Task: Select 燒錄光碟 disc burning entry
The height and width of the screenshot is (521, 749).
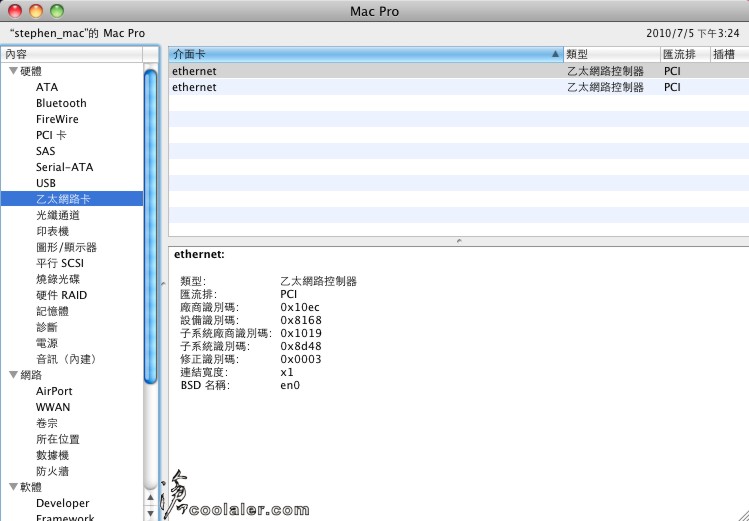Action: 58,279
